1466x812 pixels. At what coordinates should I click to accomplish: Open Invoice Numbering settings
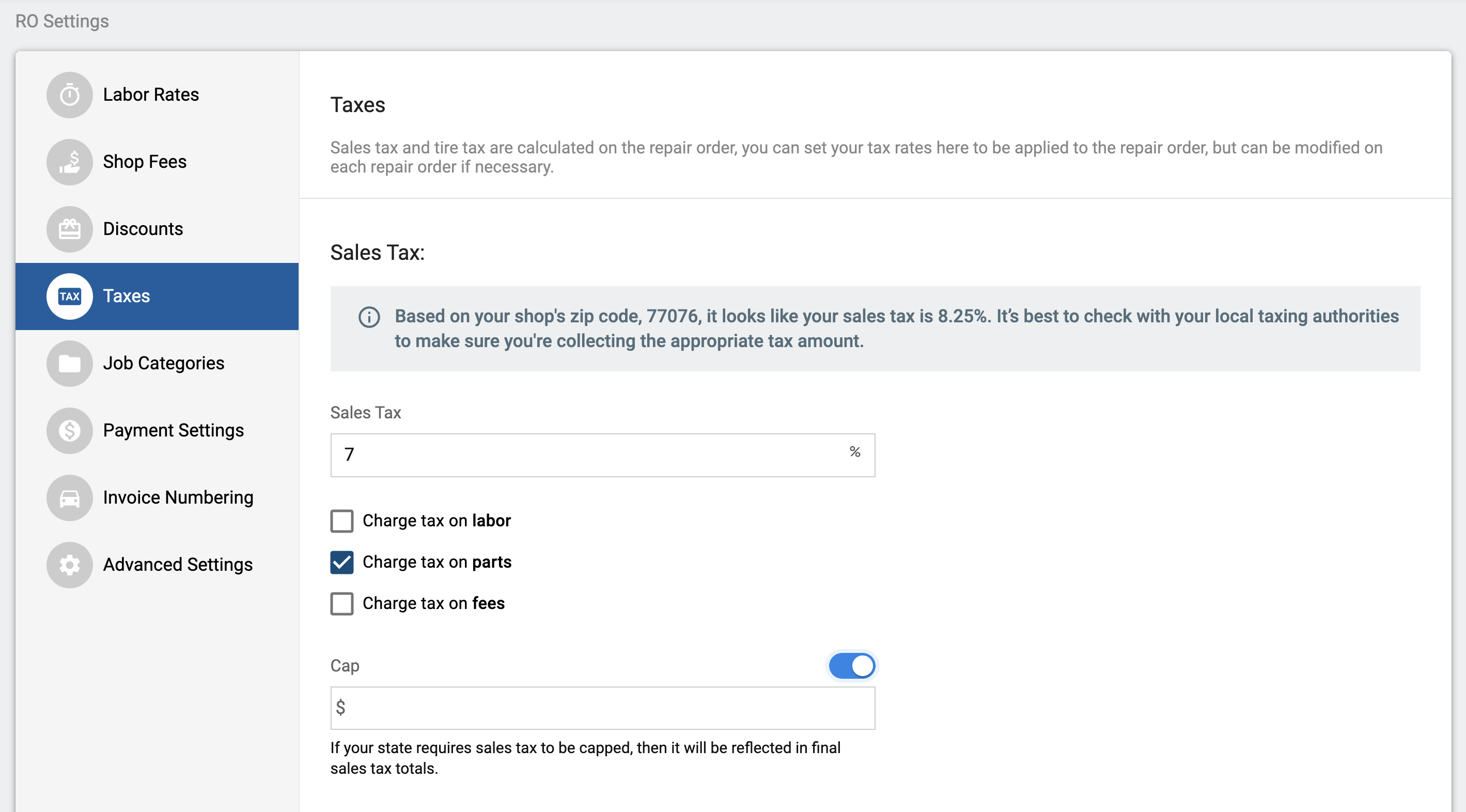click(x=157, y=497)
